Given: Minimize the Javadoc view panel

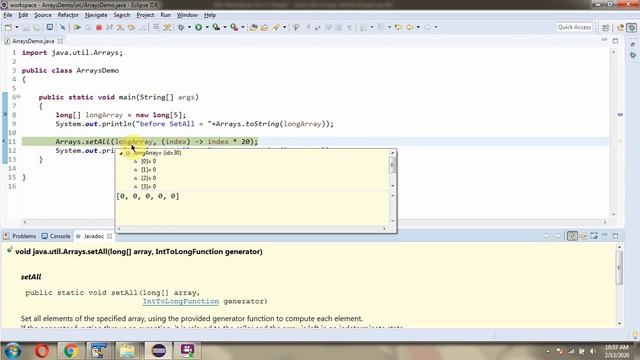Looking at the screenshot, I should click(x=605, y=236).
